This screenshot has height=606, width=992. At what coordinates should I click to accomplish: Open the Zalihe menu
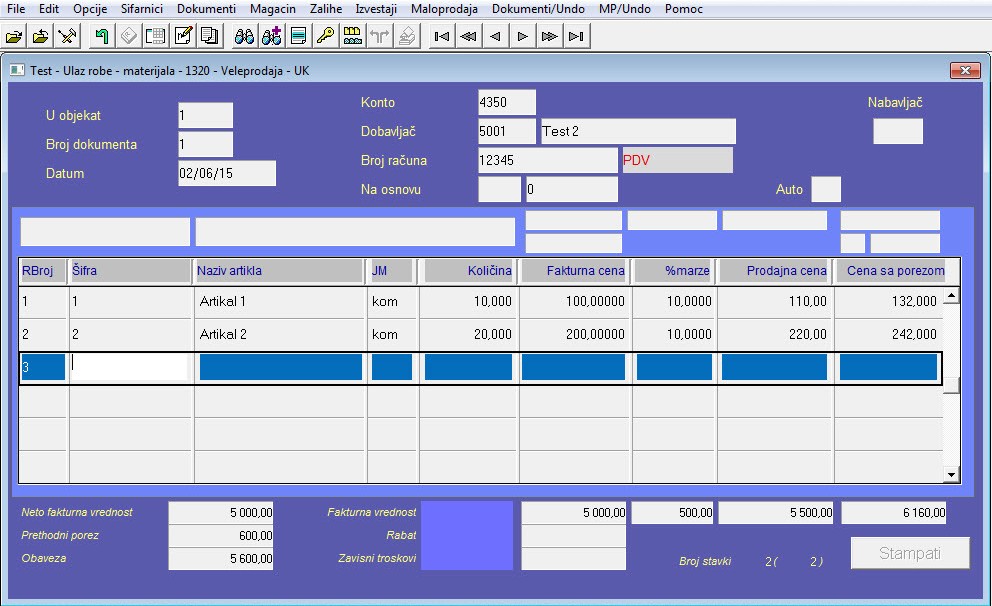(x=326, y=9)
